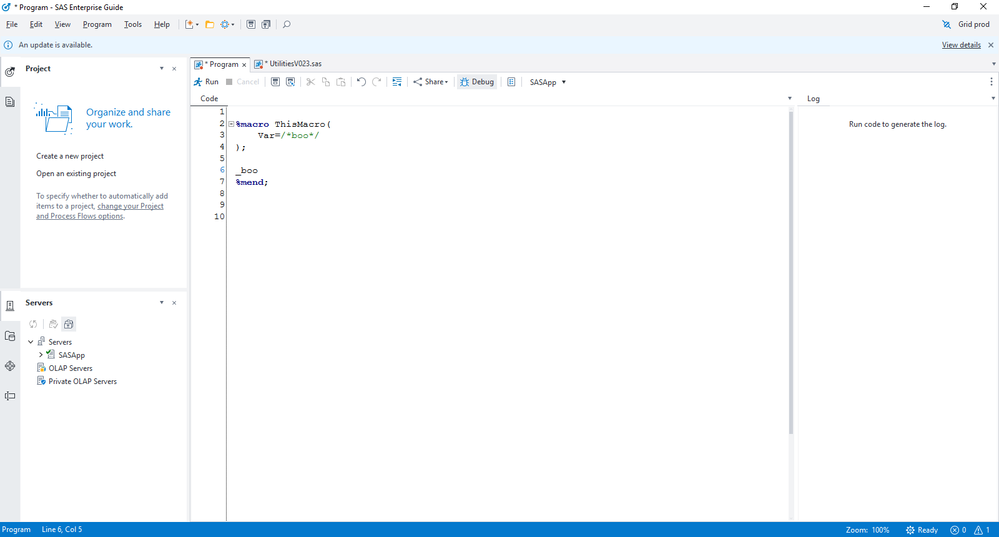Open the Prompt Manager sidebar icon
999x537 pixels.
click(x=10, y=396)
